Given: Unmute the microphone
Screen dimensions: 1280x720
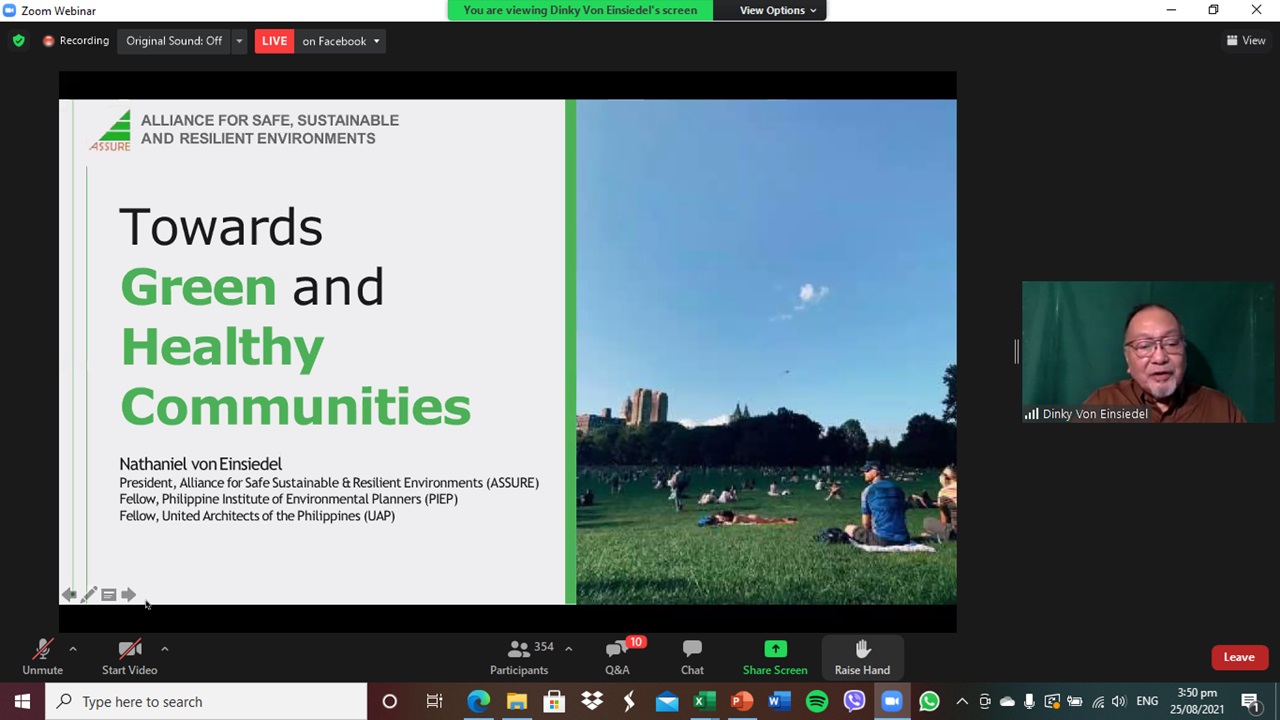Looking at the screenshot, I should tap(42, 657).
